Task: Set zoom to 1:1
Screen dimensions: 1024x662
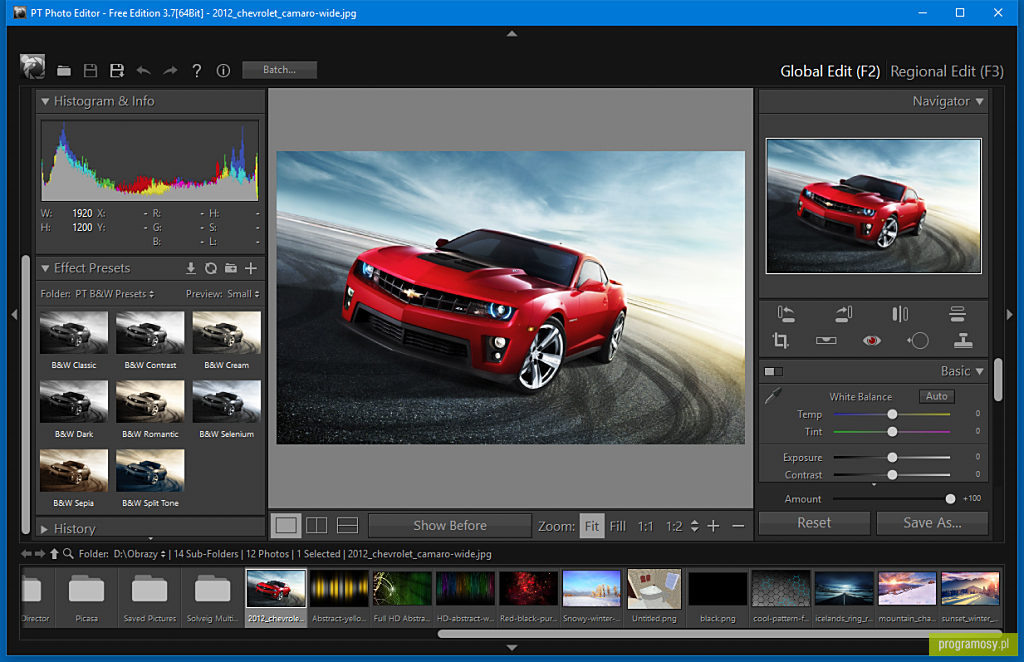Action: point(645,526)
